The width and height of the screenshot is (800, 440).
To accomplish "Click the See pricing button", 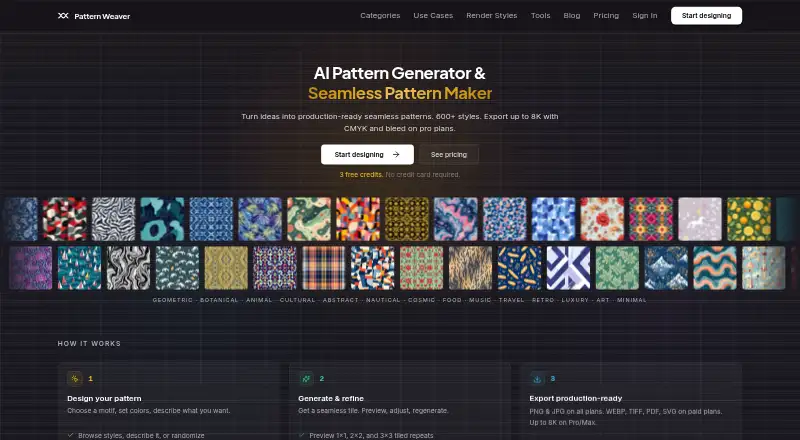I will coord(449,155).
